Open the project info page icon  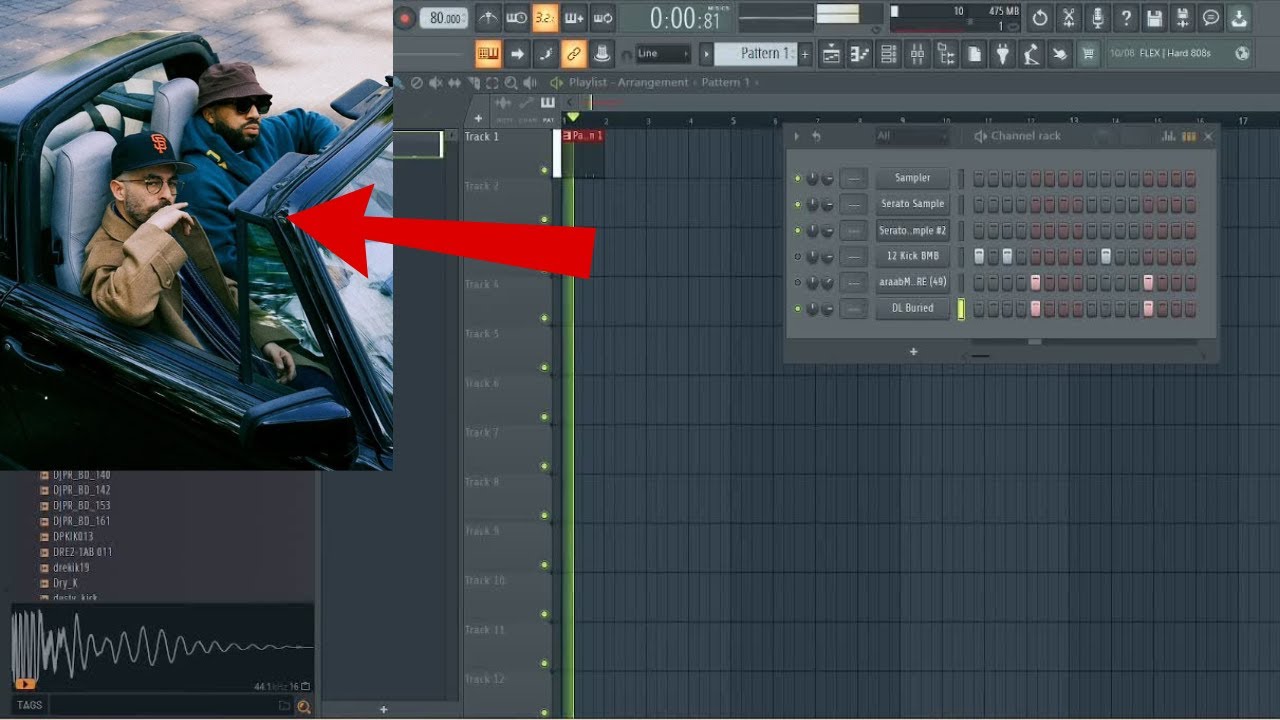click(x=975, y=54)
